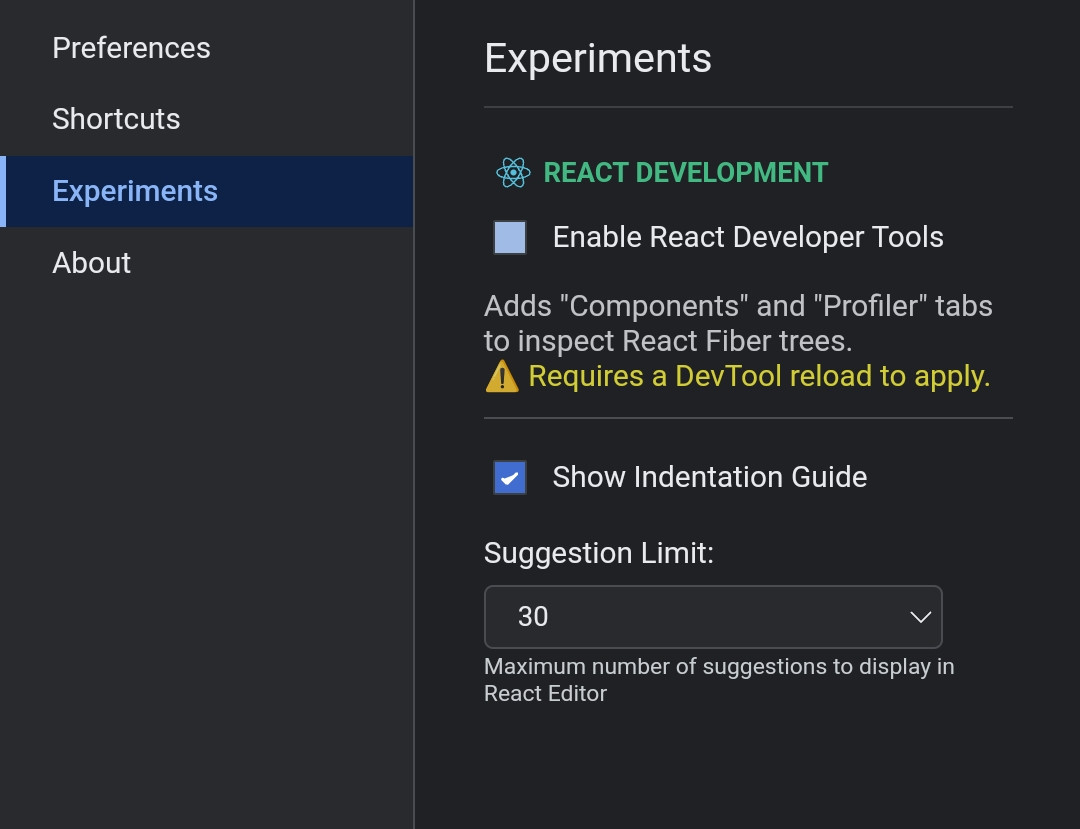Open the Suggestion Limit dropdown showing 30
Screen dimensions: 1080x829
click(712, 617)
